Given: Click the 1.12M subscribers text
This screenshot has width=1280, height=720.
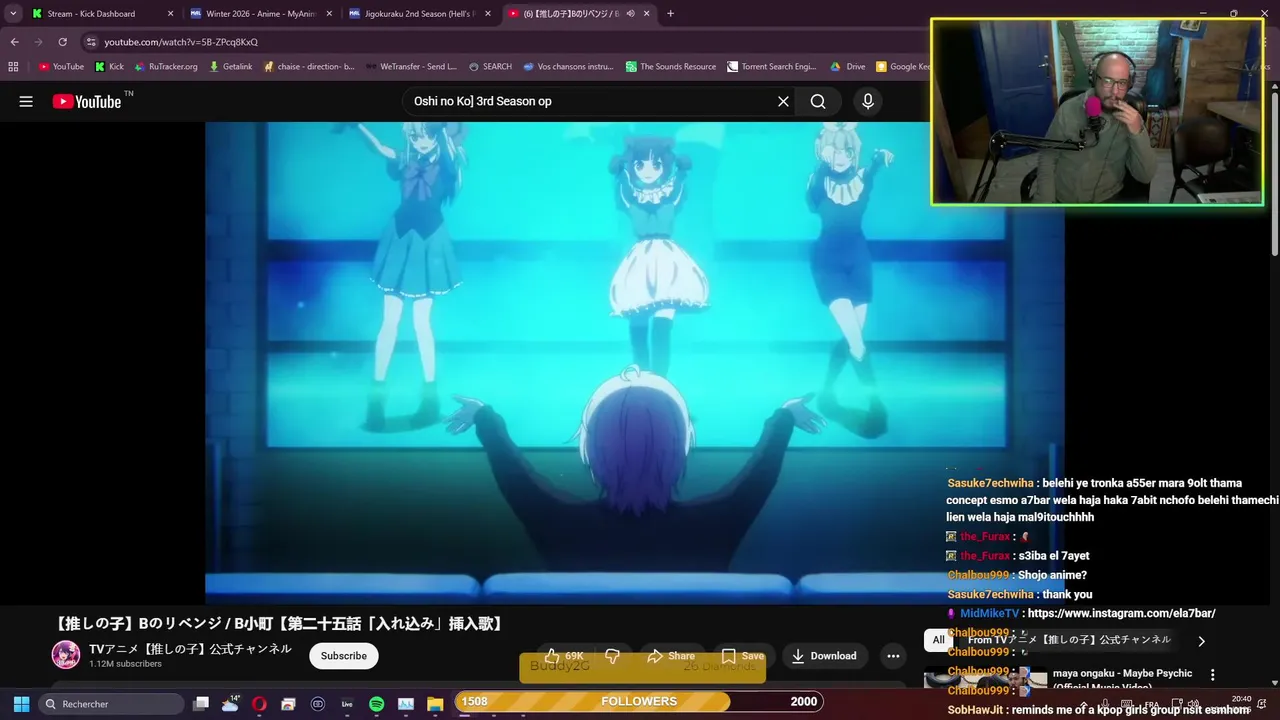Looking at the screenshot, I should click(125, 664).
